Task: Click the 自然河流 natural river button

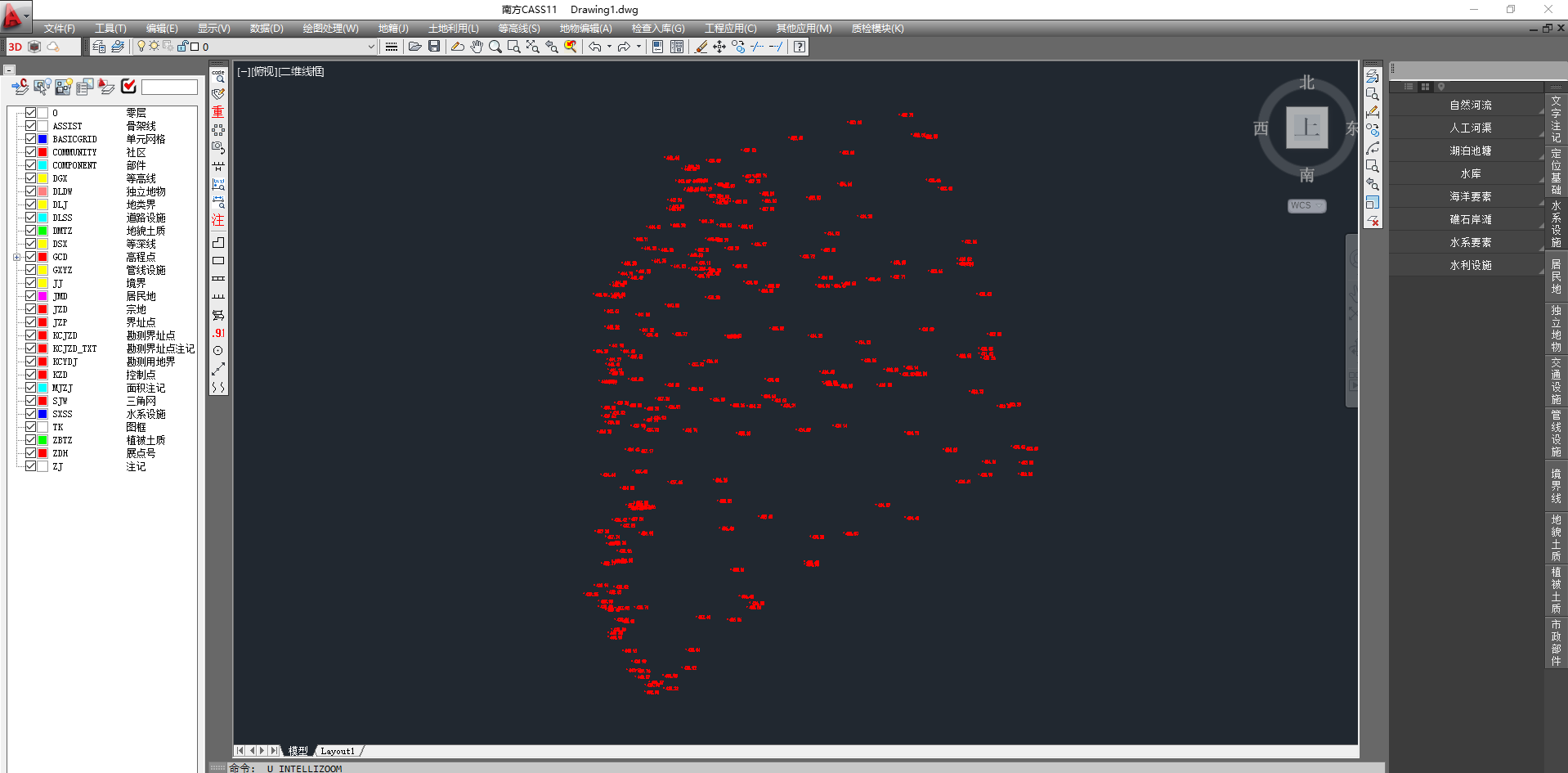Action: click(x=1470, y=106)
